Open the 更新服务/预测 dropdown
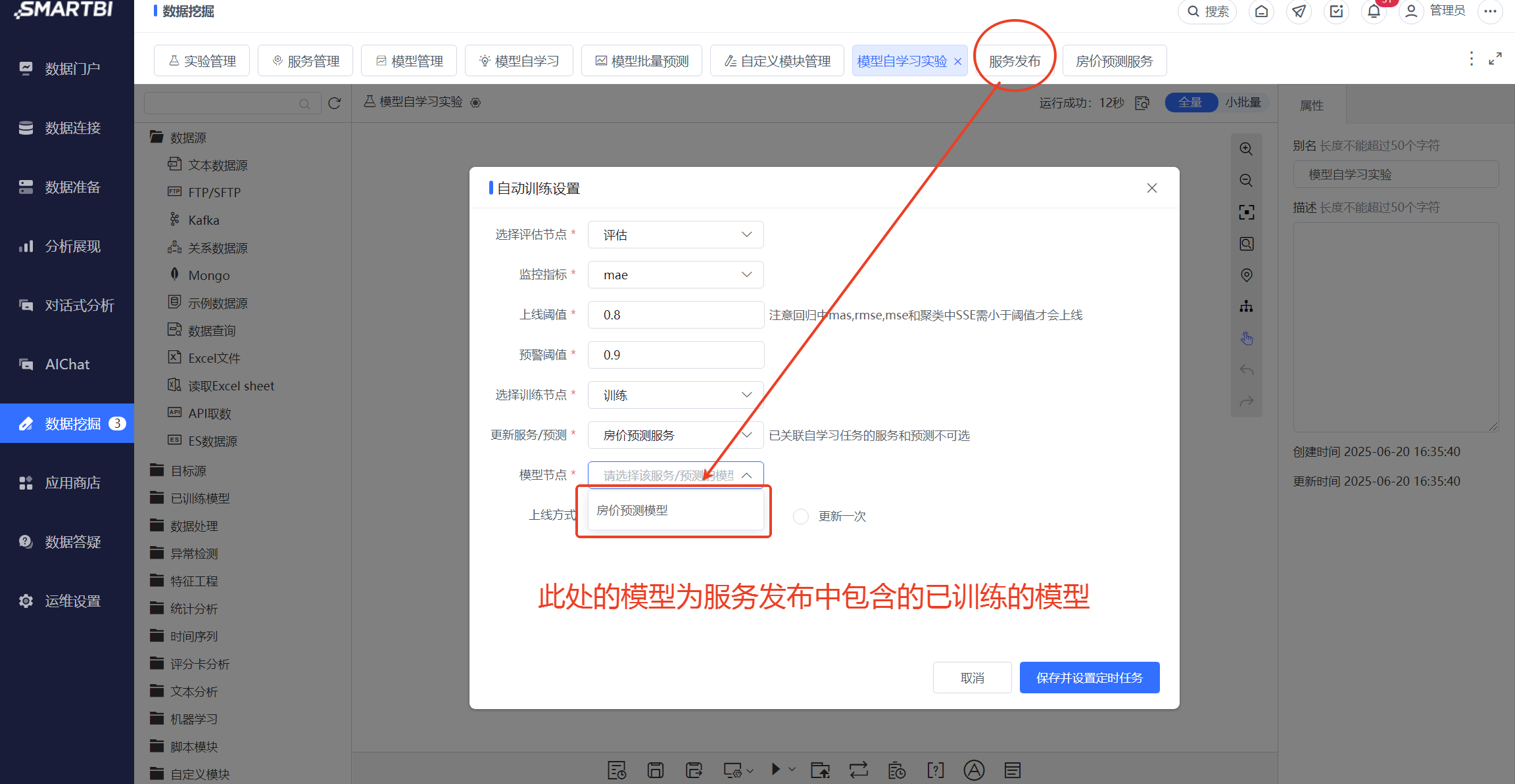1515x784 pixels. 675,435
